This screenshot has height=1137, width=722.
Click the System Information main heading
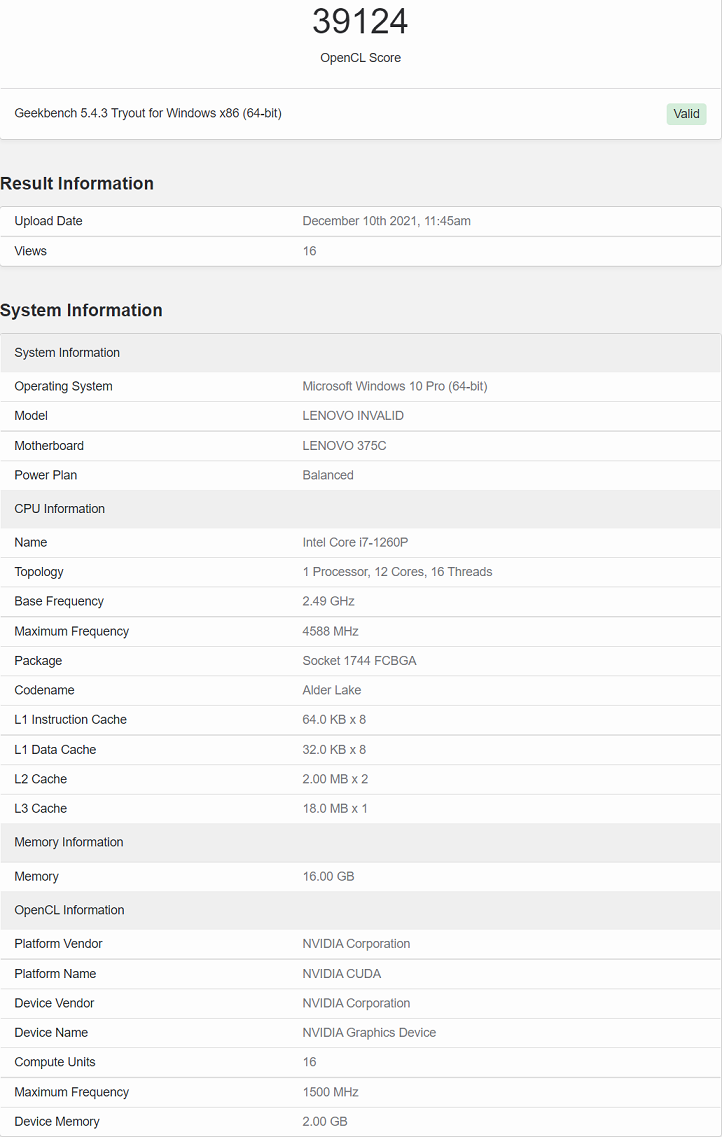click(x=81, y=310)
